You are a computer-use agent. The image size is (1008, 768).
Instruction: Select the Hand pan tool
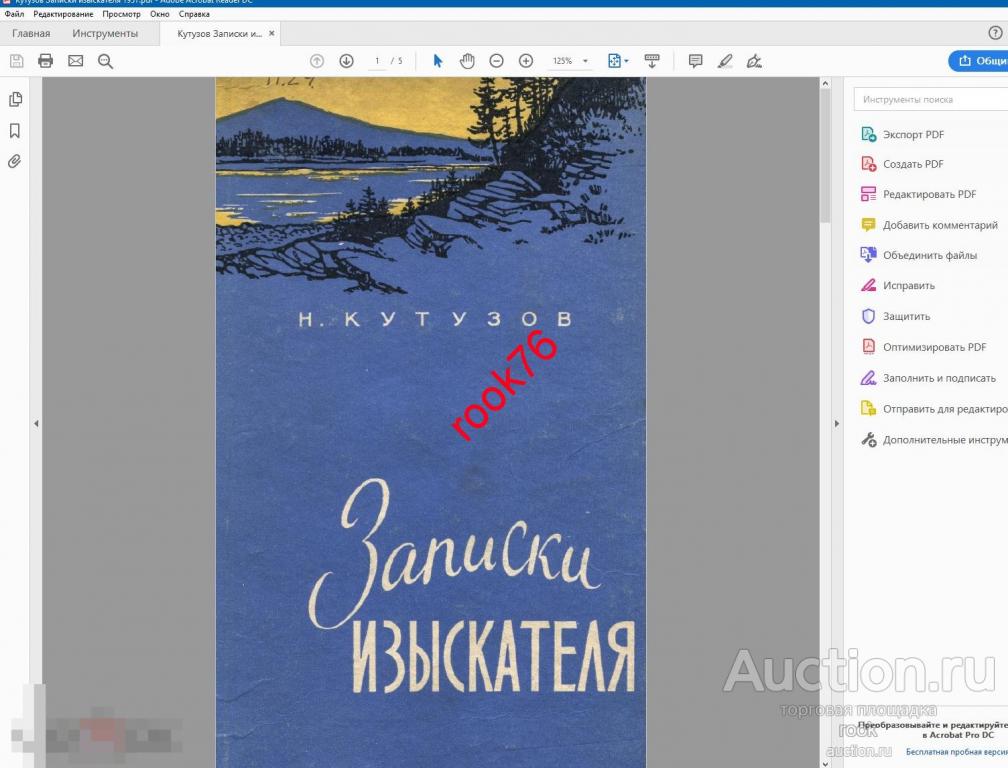pos(467,61)
